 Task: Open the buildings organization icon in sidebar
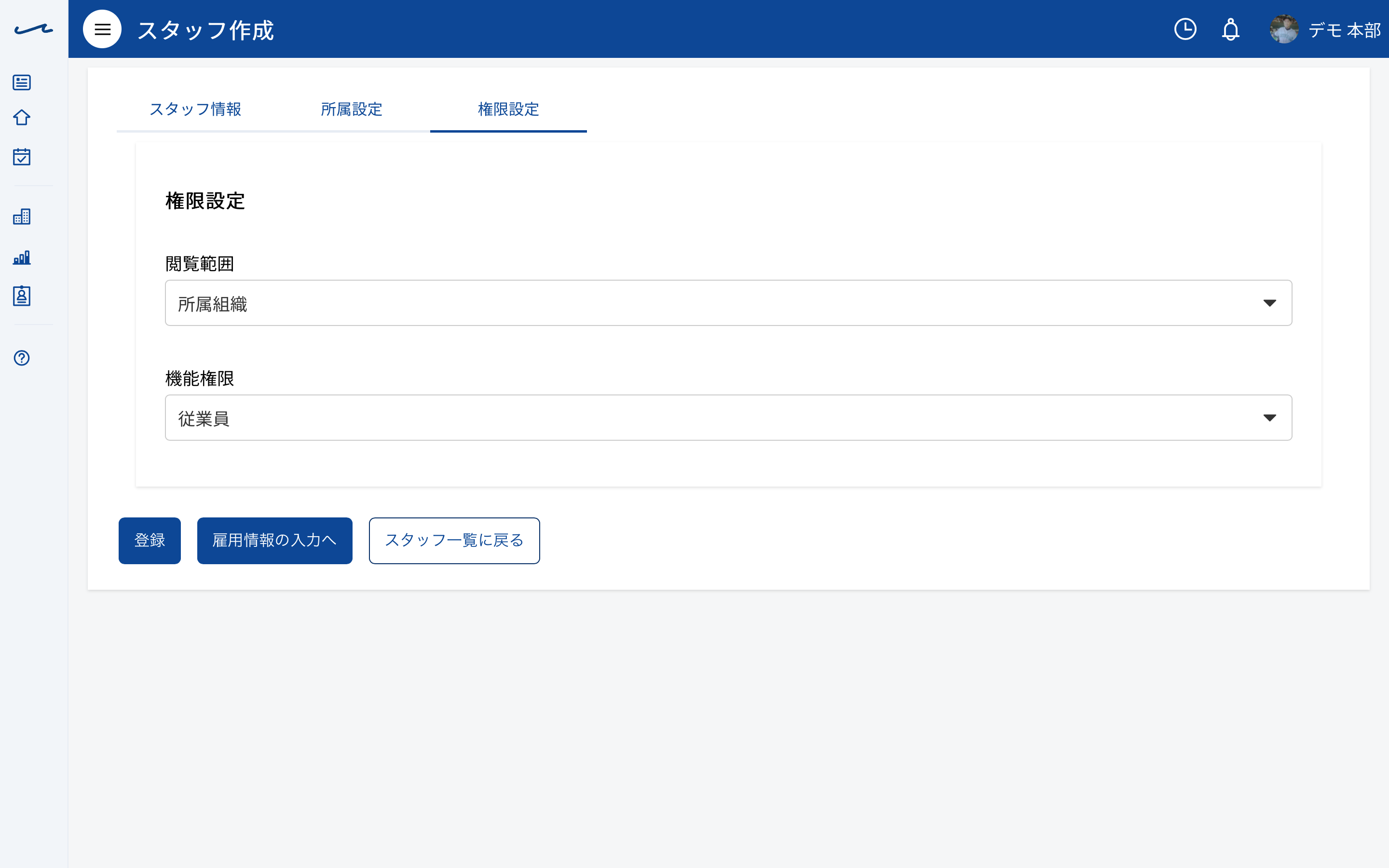point(22,217)
